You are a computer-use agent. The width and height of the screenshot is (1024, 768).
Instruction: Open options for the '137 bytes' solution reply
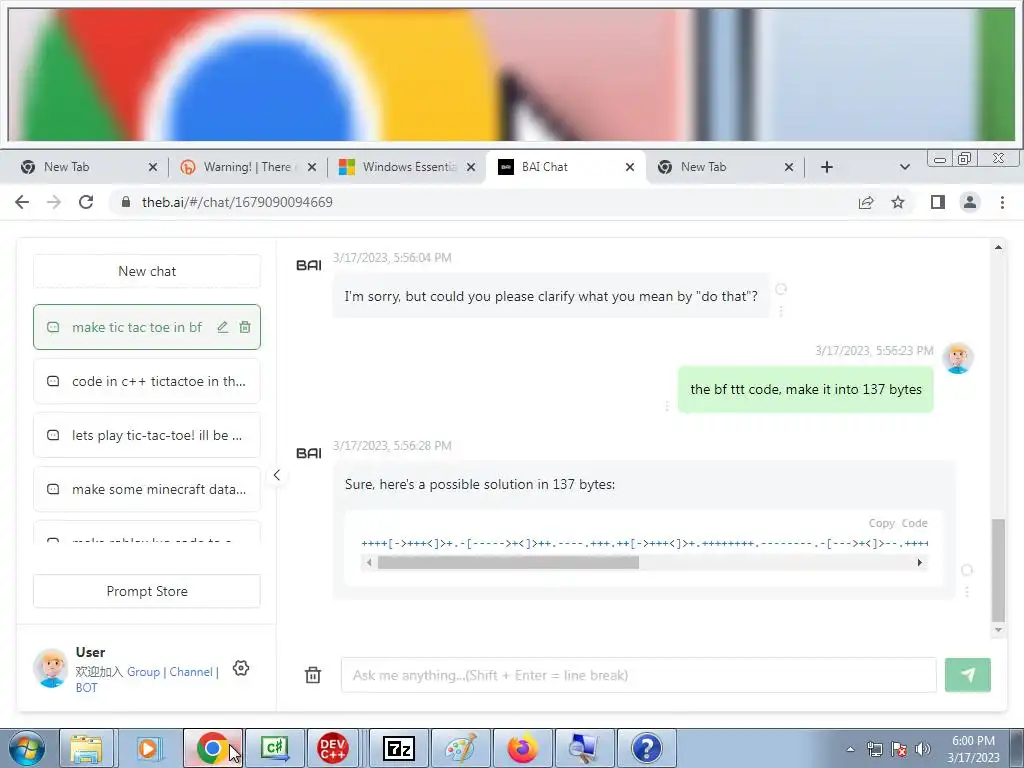967,592
